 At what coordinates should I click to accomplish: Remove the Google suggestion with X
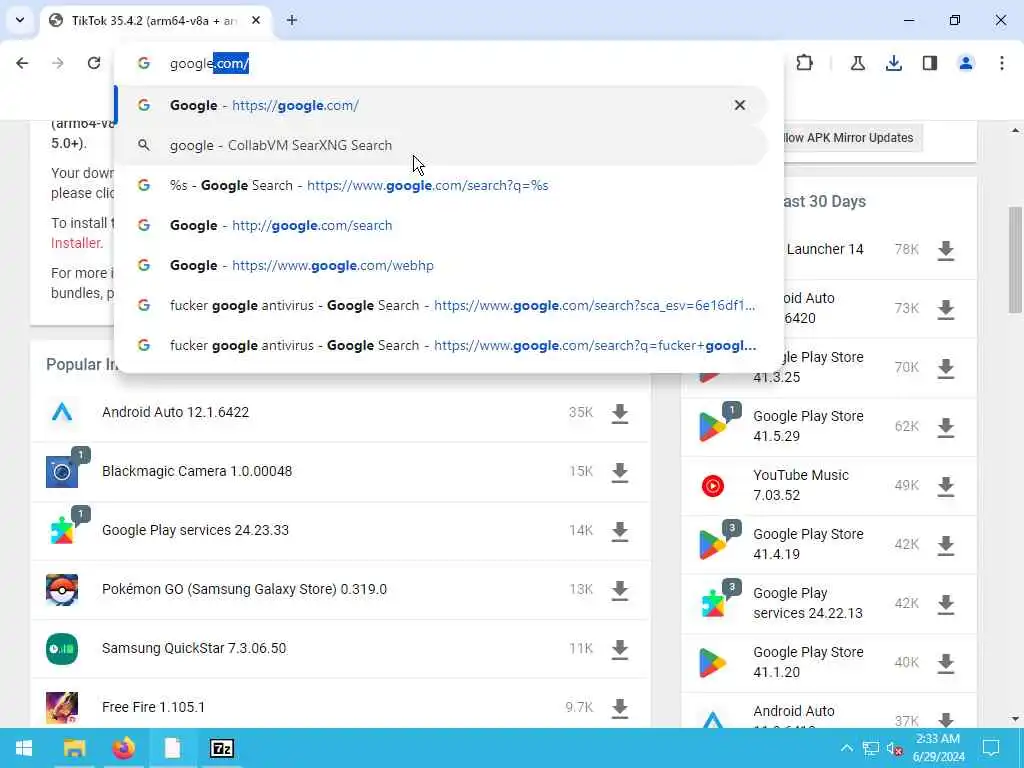click(x=739, y=105)
